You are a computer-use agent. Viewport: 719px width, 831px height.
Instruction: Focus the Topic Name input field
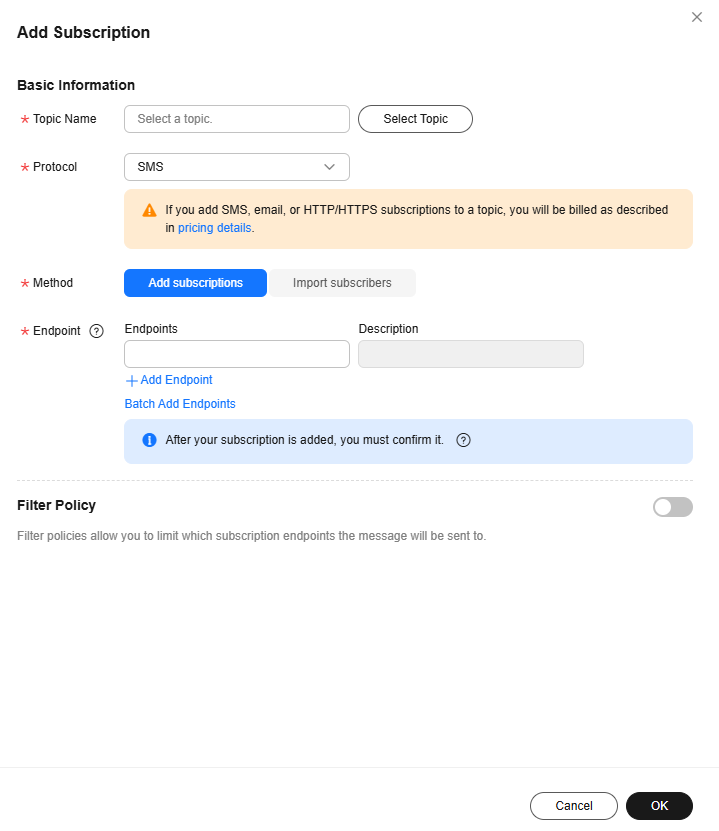[x=237, y=119]
